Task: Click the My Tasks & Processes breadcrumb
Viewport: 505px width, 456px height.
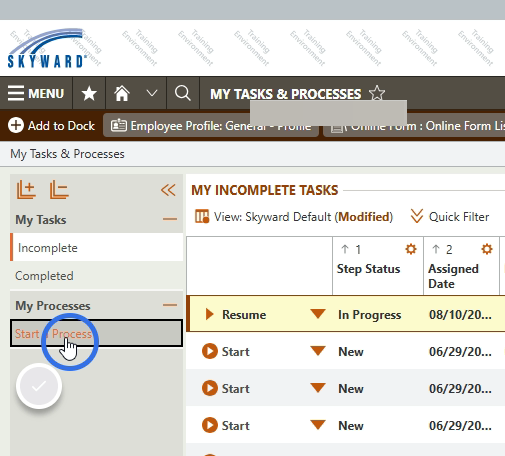Action: click(x=67, y=154)
